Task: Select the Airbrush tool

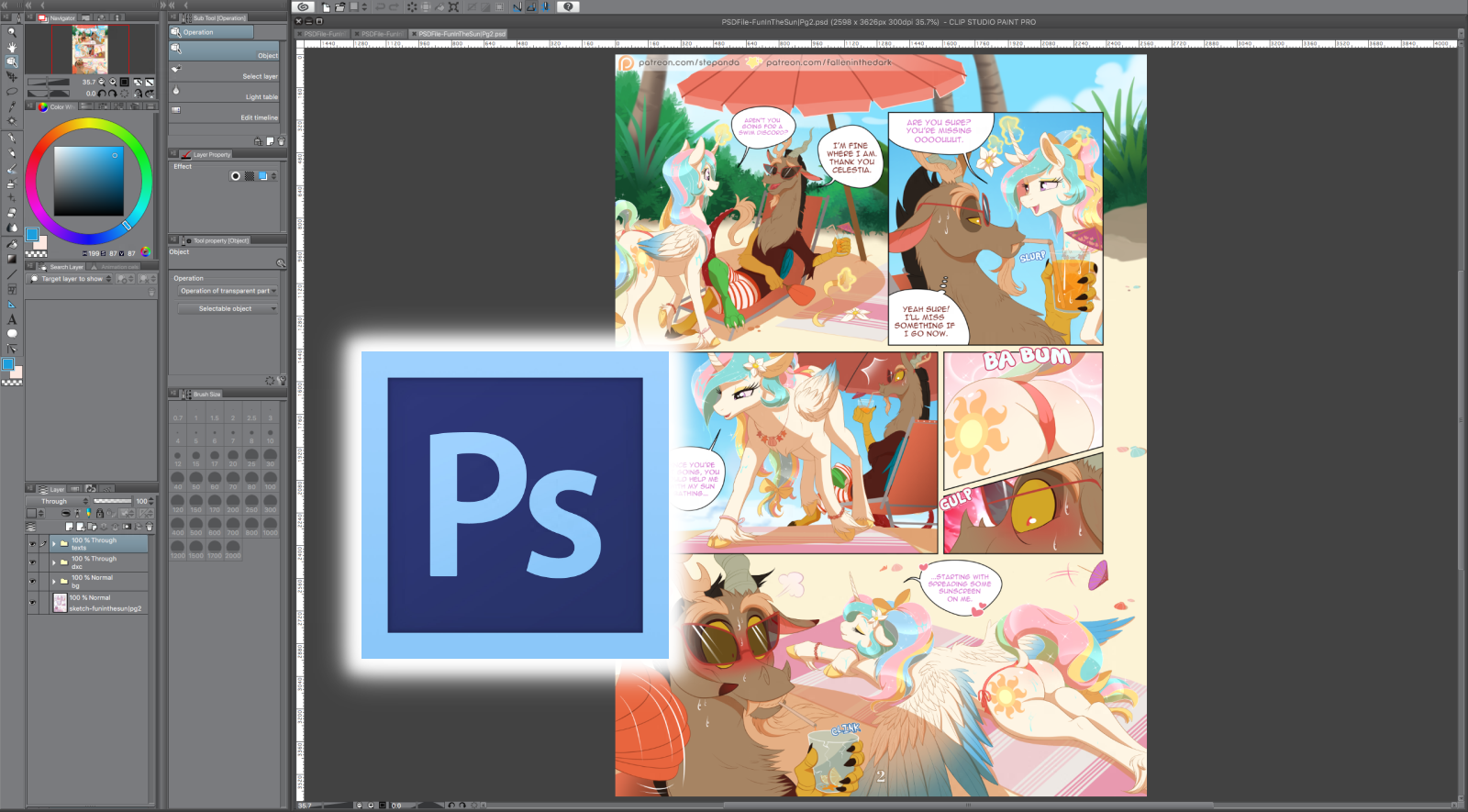Action: (12, 184)
